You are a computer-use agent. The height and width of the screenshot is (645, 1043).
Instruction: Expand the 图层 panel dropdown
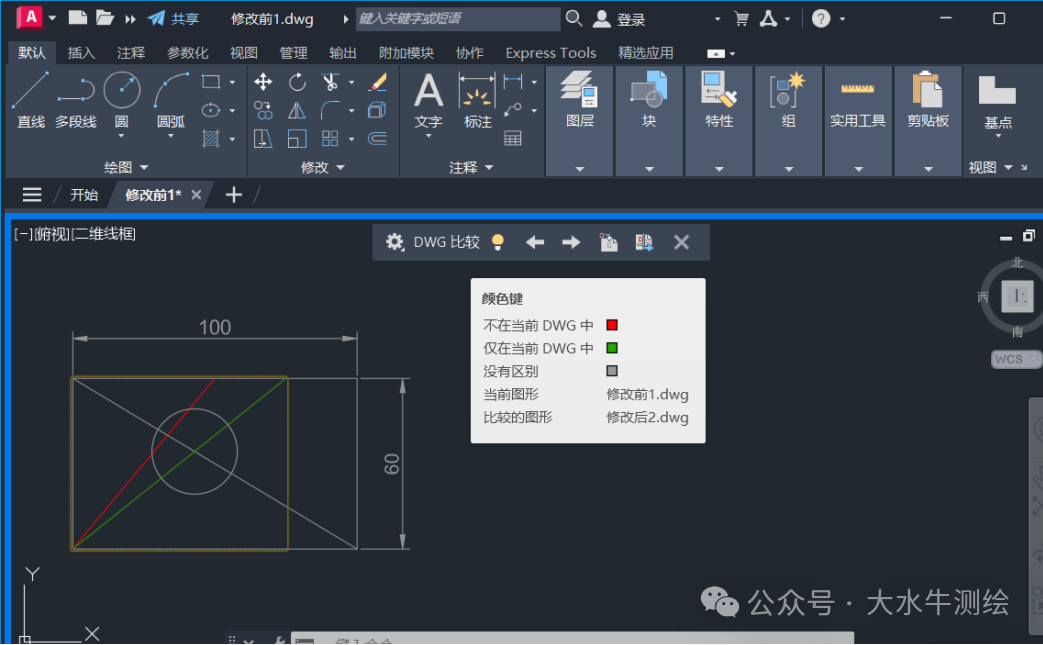point(579,170)
